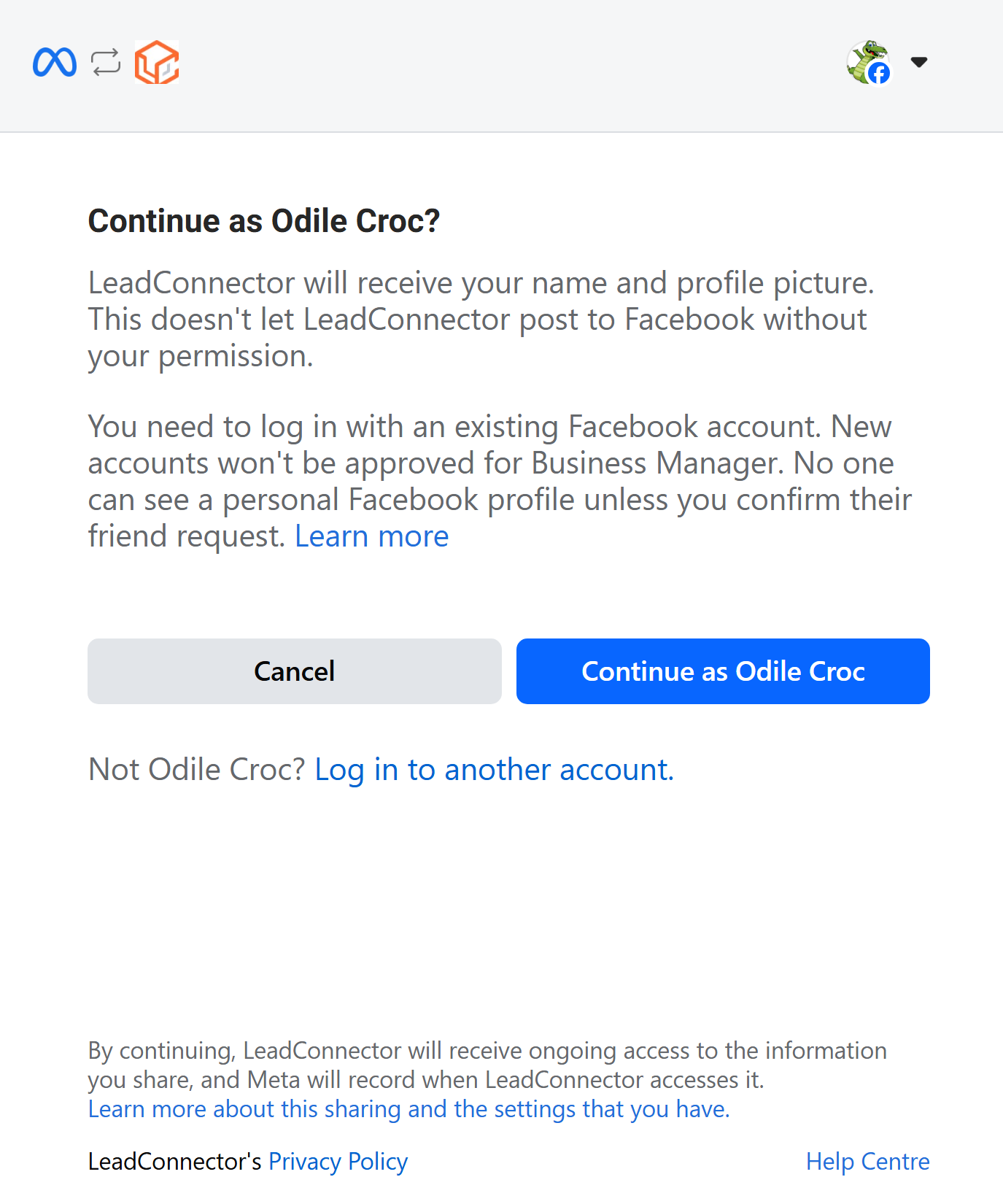Click the "Not Odile Croc?" text
Image resolution: width=1003 pixels, height=1204 pixels.
[196, 770]
